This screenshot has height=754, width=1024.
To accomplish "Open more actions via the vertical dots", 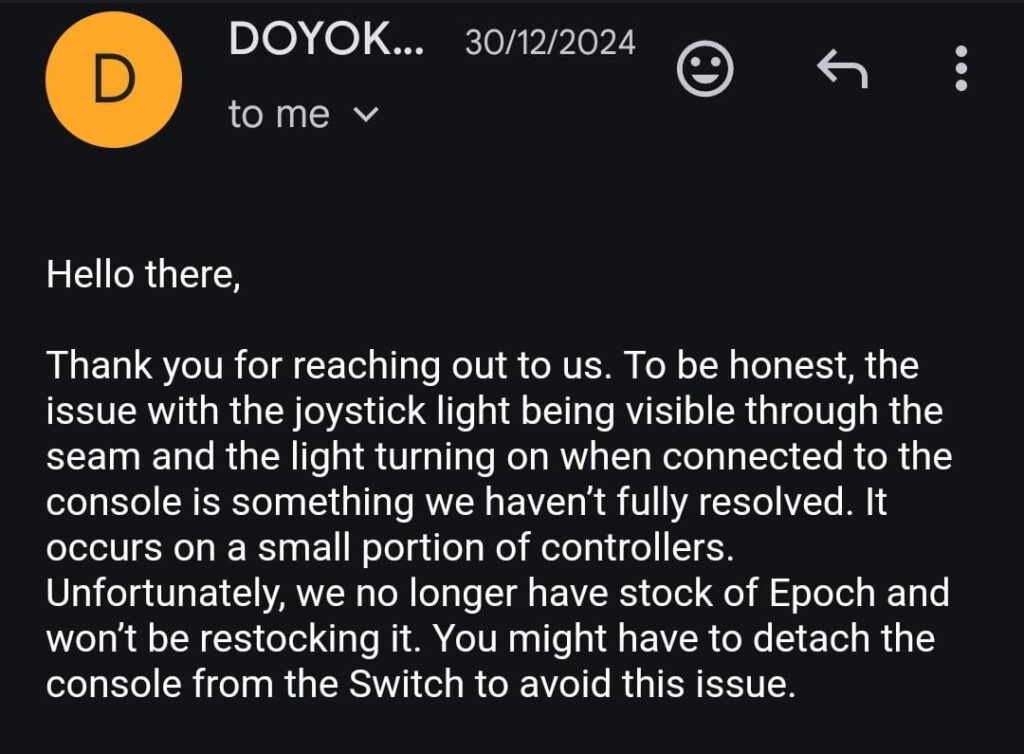I will [962, 68].
